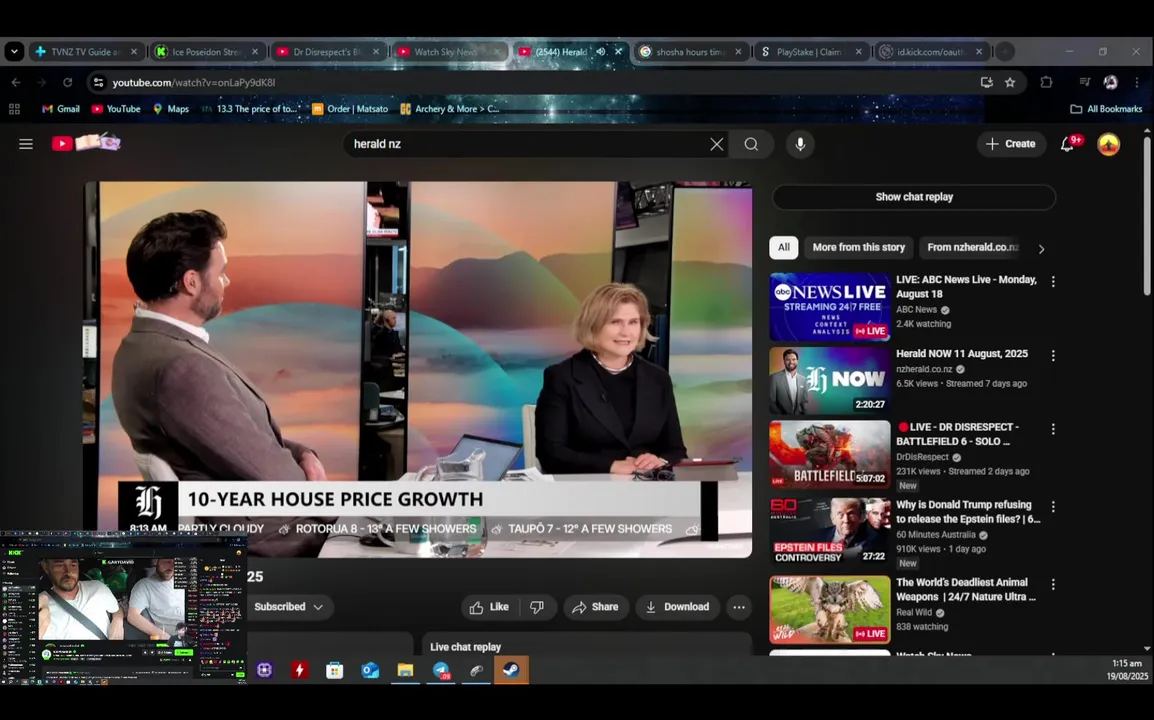Select 'From nzherald.co.nz' chip
1154x720 pixels.
[972, 247]
